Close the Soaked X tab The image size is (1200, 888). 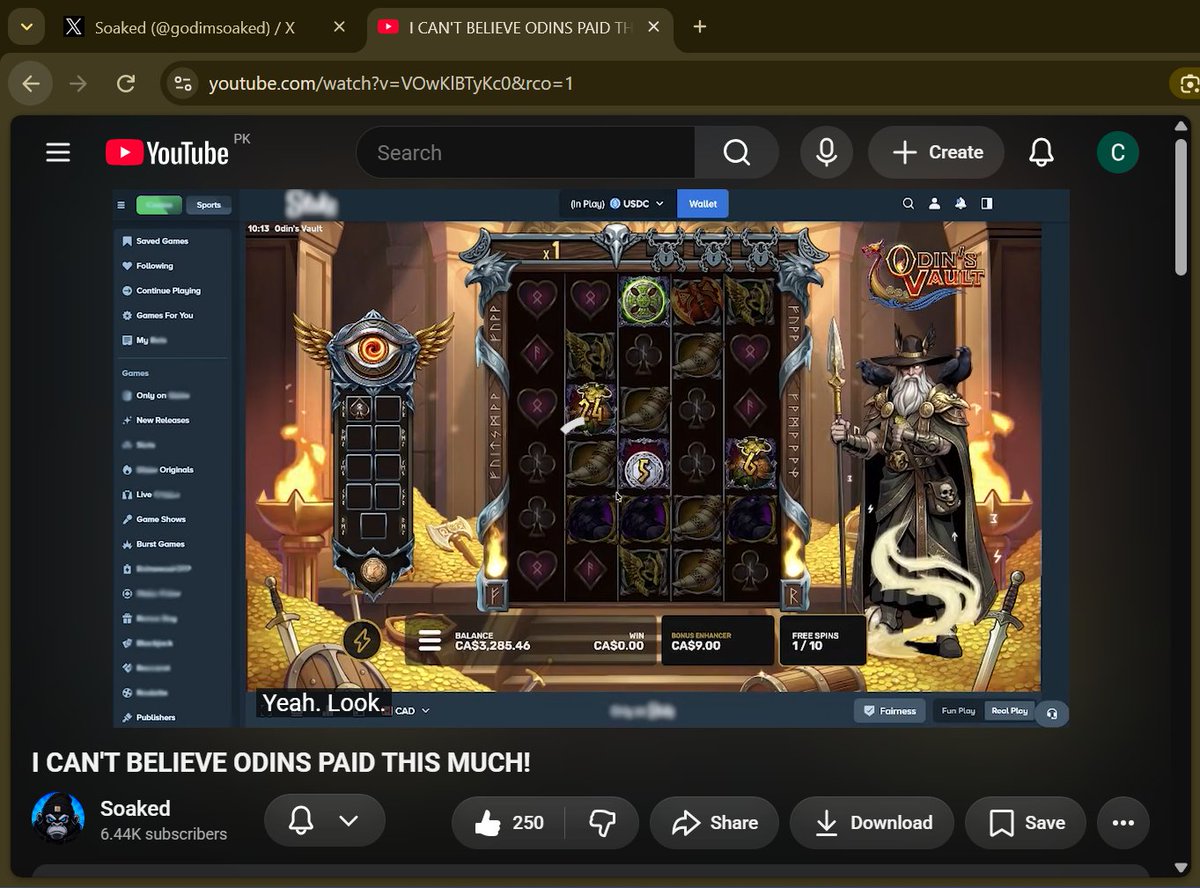(x=339, y=27)
